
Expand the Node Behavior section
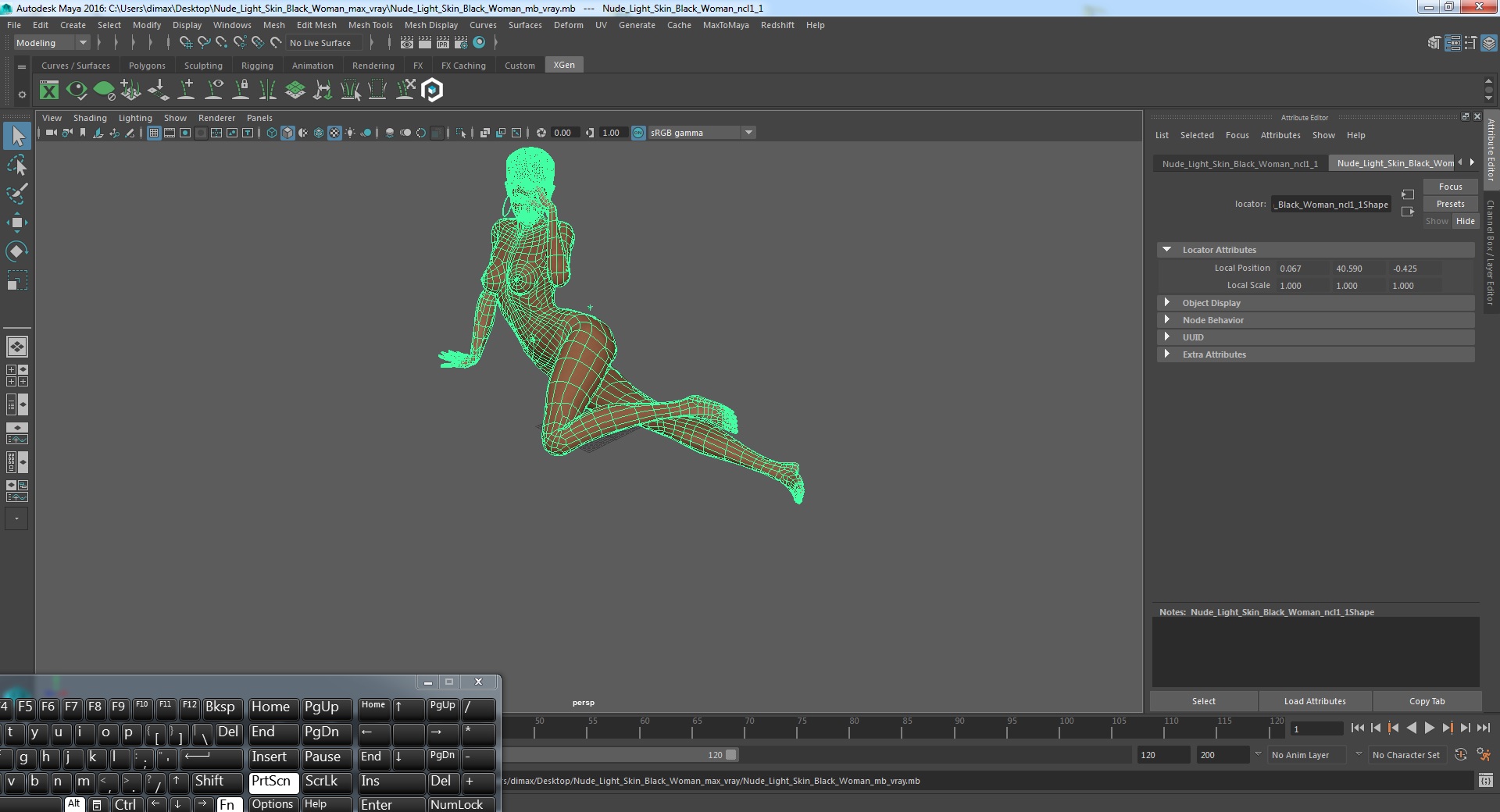(x=1167, y=320)
